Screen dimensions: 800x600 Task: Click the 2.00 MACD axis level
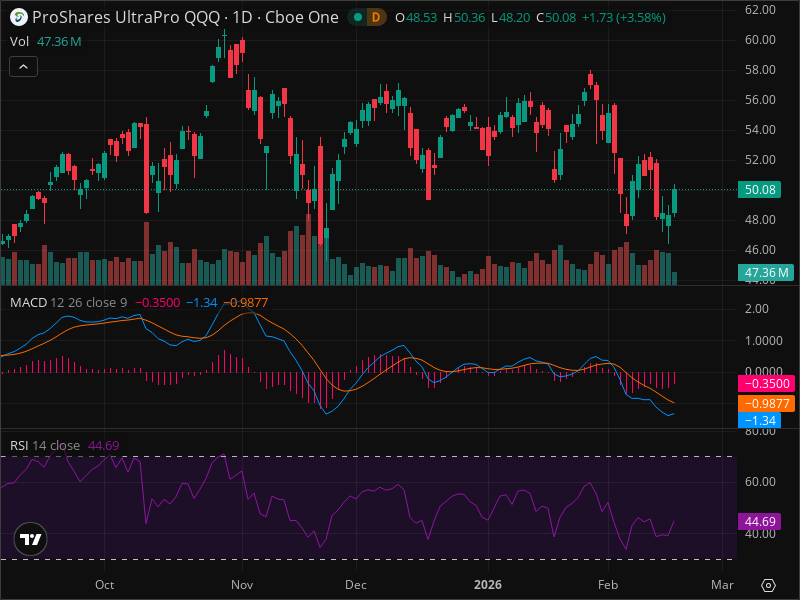757,309
